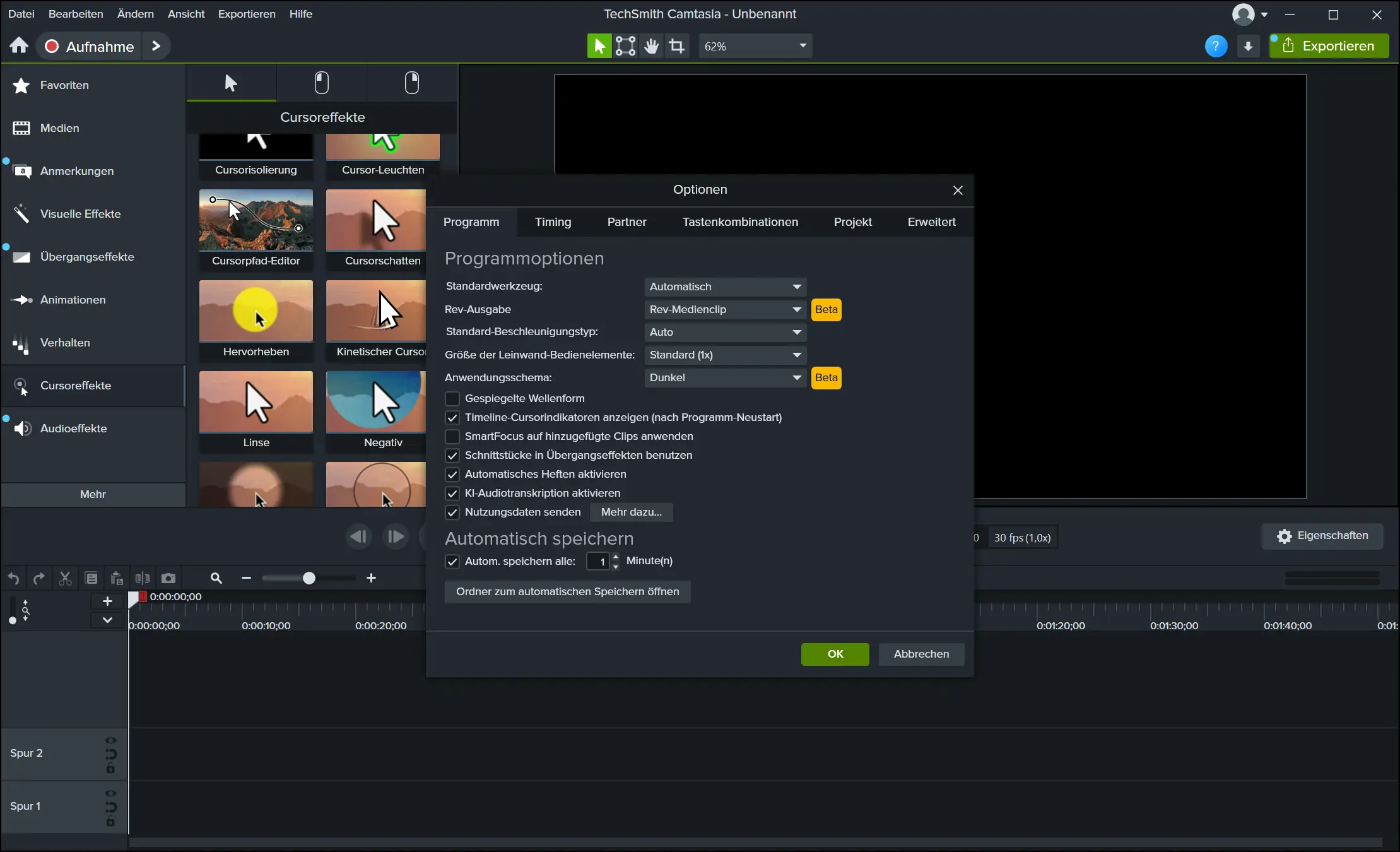Viewport: 1400px width, 852px height.
Task: Select the Hervorheben cursor effect thumbnail
Action: pos(256,311)
